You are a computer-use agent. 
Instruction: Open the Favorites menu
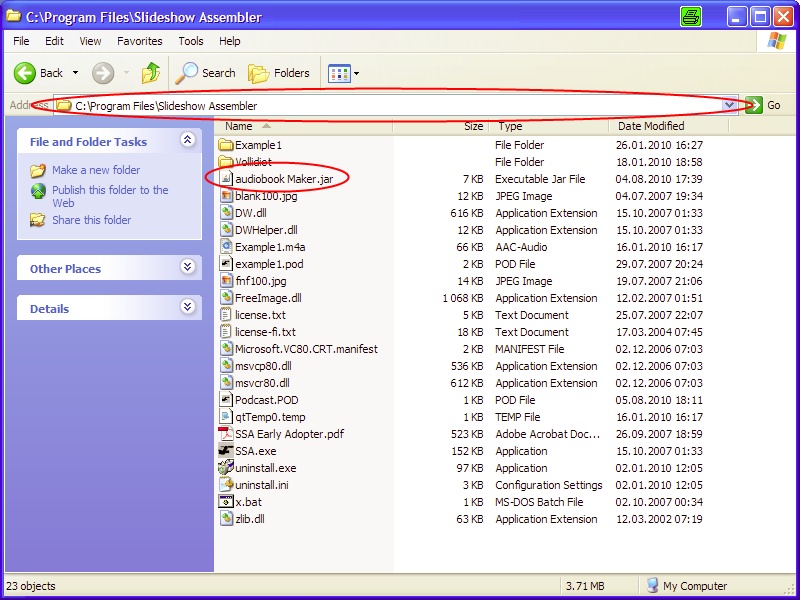(x=139, y=41)
